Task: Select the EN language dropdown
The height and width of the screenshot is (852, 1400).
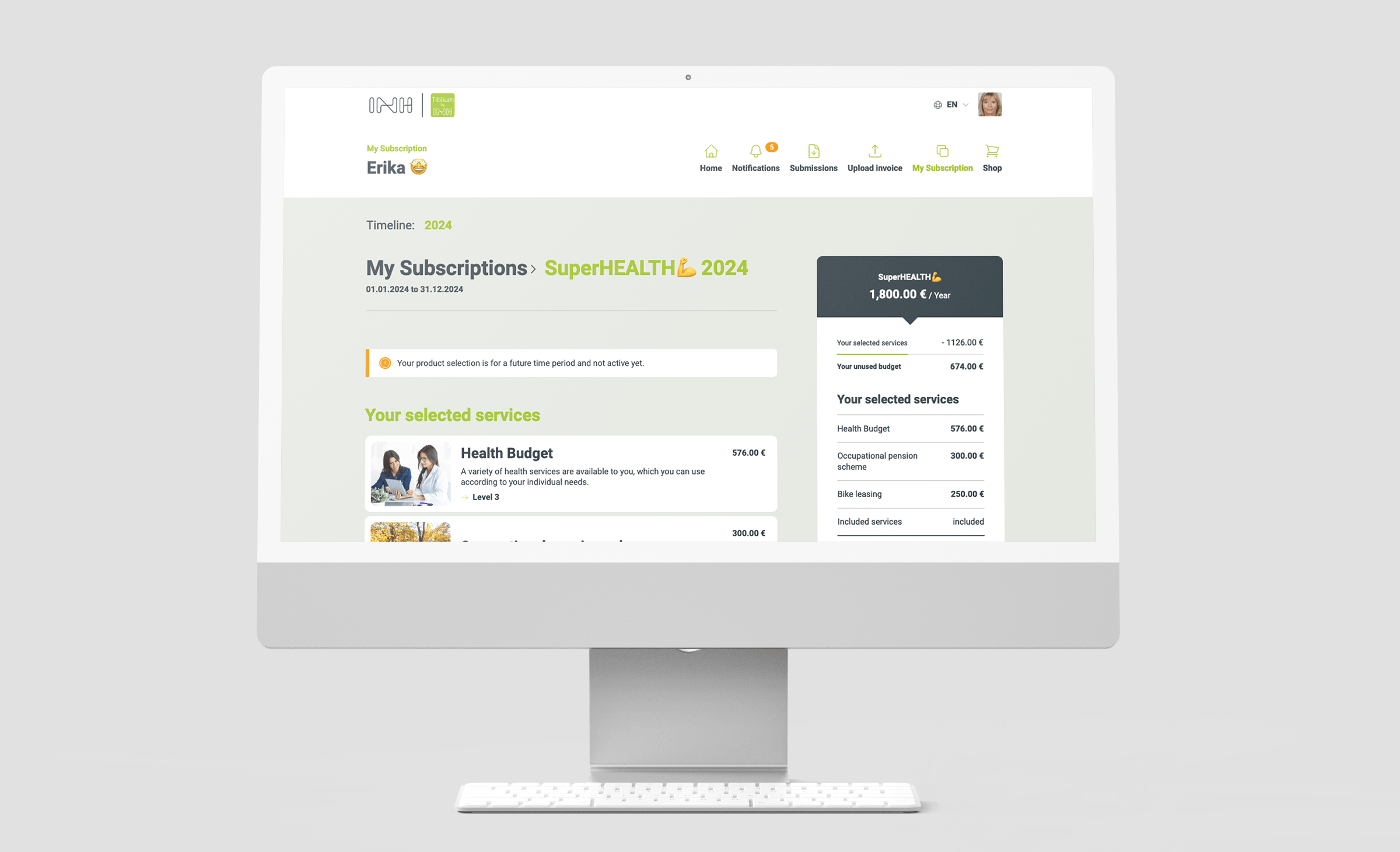Action: 951,104
